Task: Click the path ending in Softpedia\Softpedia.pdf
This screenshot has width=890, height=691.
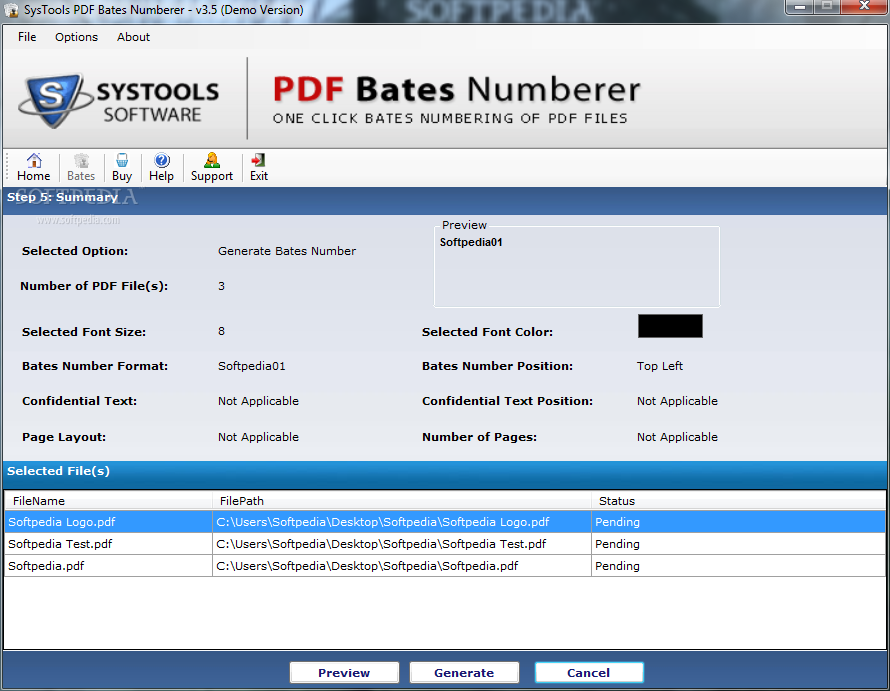Action: (402, 566)
